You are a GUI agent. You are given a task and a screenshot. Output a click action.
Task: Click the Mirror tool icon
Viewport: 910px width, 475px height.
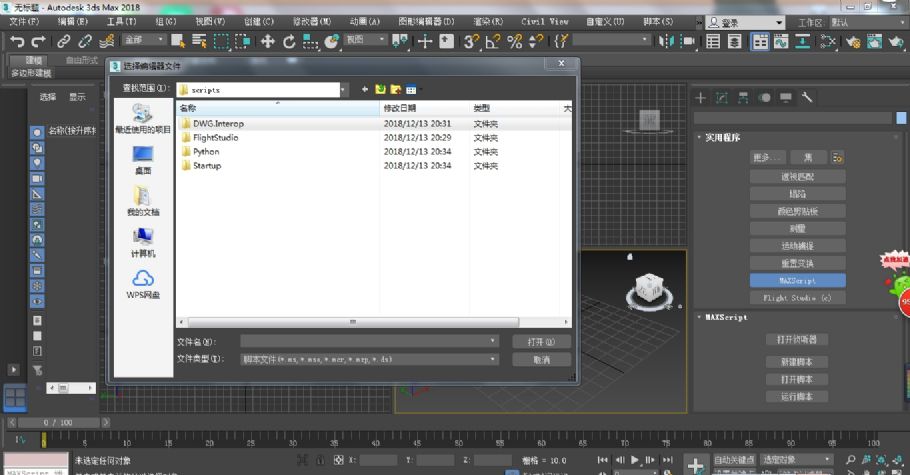(666, 41)
